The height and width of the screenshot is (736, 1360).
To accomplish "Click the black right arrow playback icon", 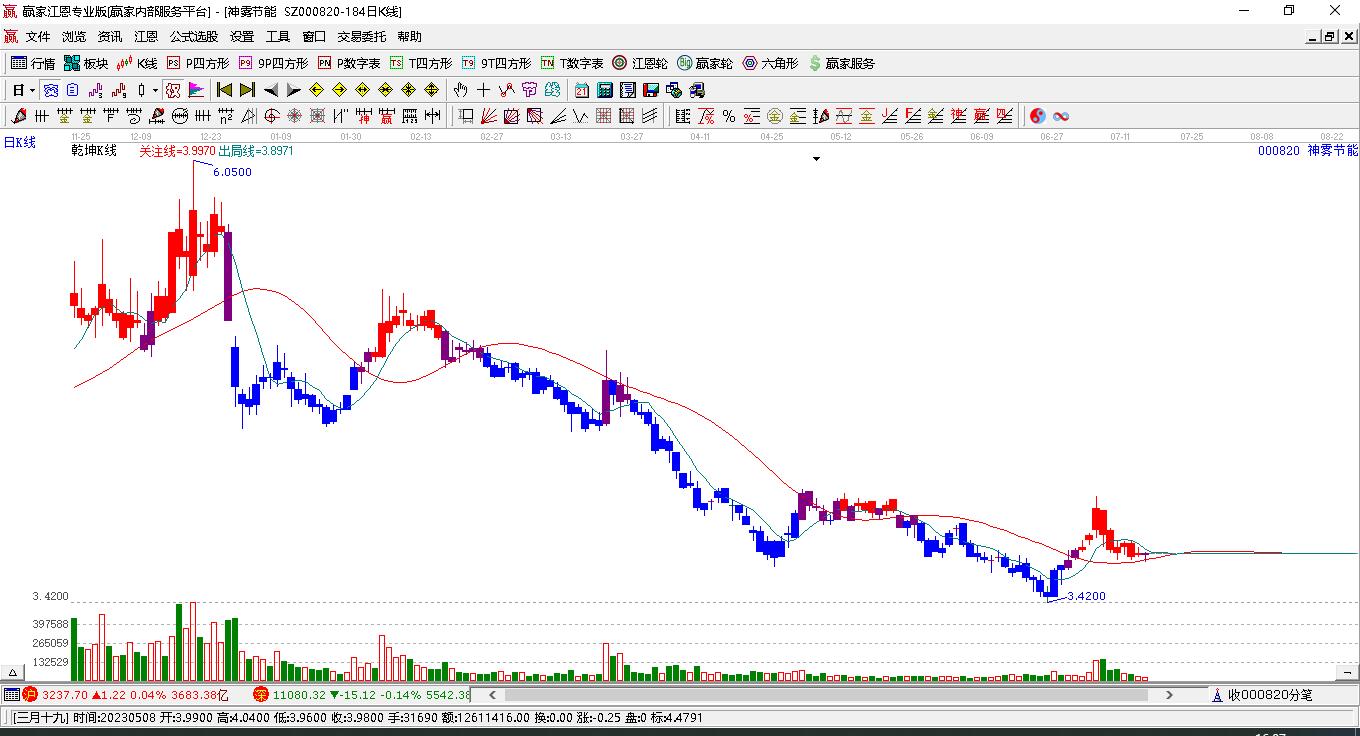I will click(x=293, y=90).
